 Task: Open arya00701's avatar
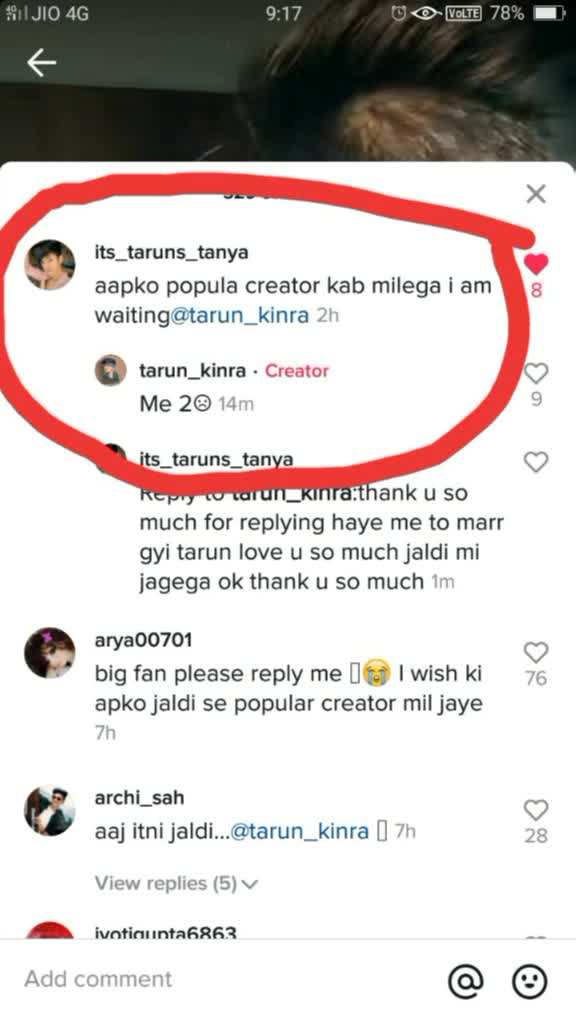click(50, 652)
